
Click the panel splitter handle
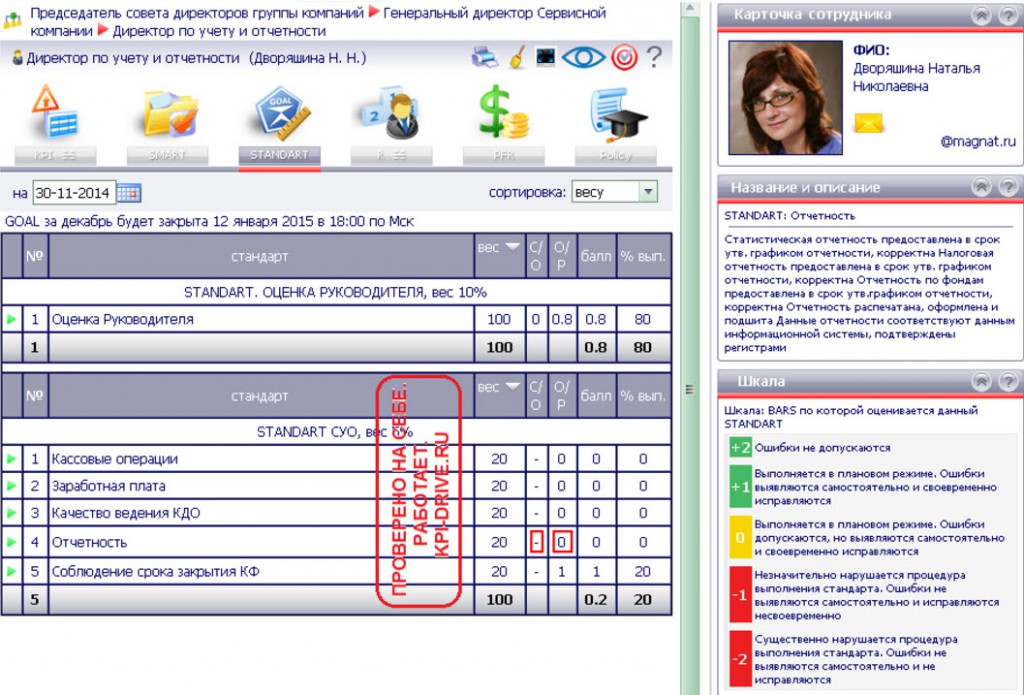690,389
